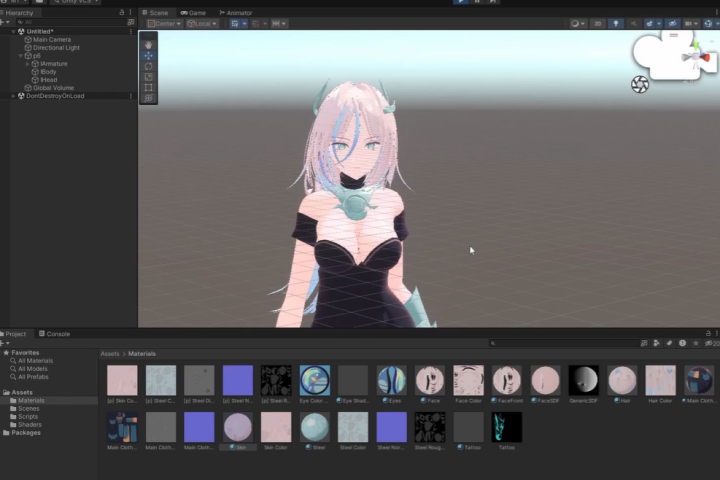
Task: Toggle hidden packages visibility in Project
Action: pos(712,343)
